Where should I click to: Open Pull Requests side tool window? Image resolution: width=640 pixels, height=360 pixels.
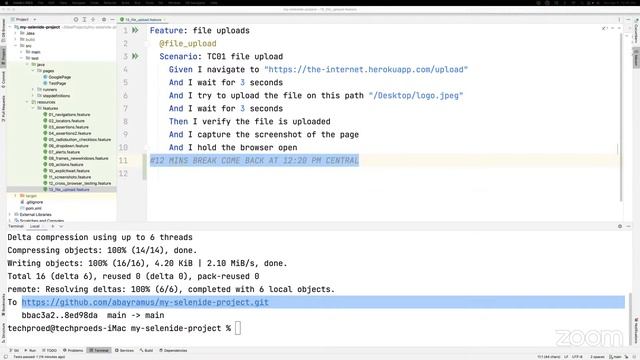pos(3,108)
